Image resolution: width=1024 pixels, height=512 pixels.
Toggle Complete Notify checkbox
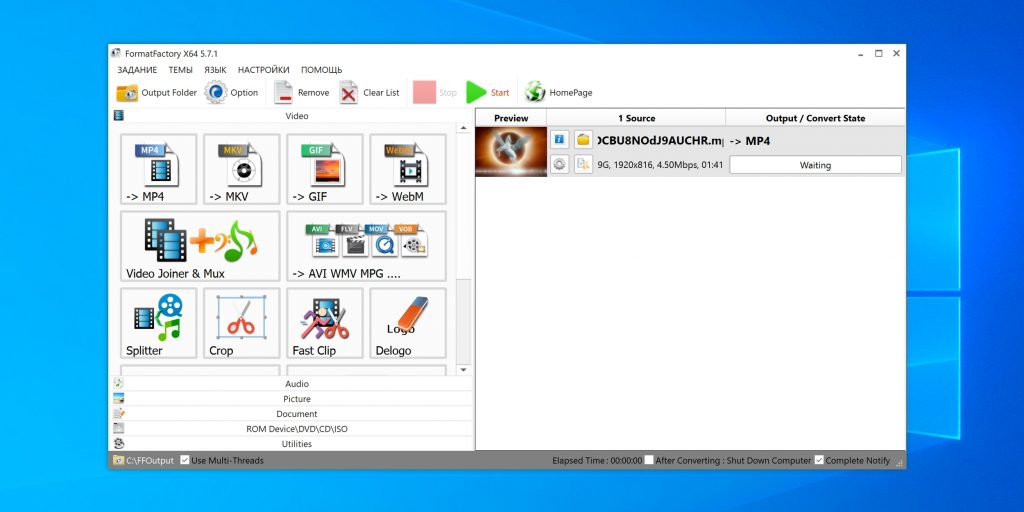[819, 460]
